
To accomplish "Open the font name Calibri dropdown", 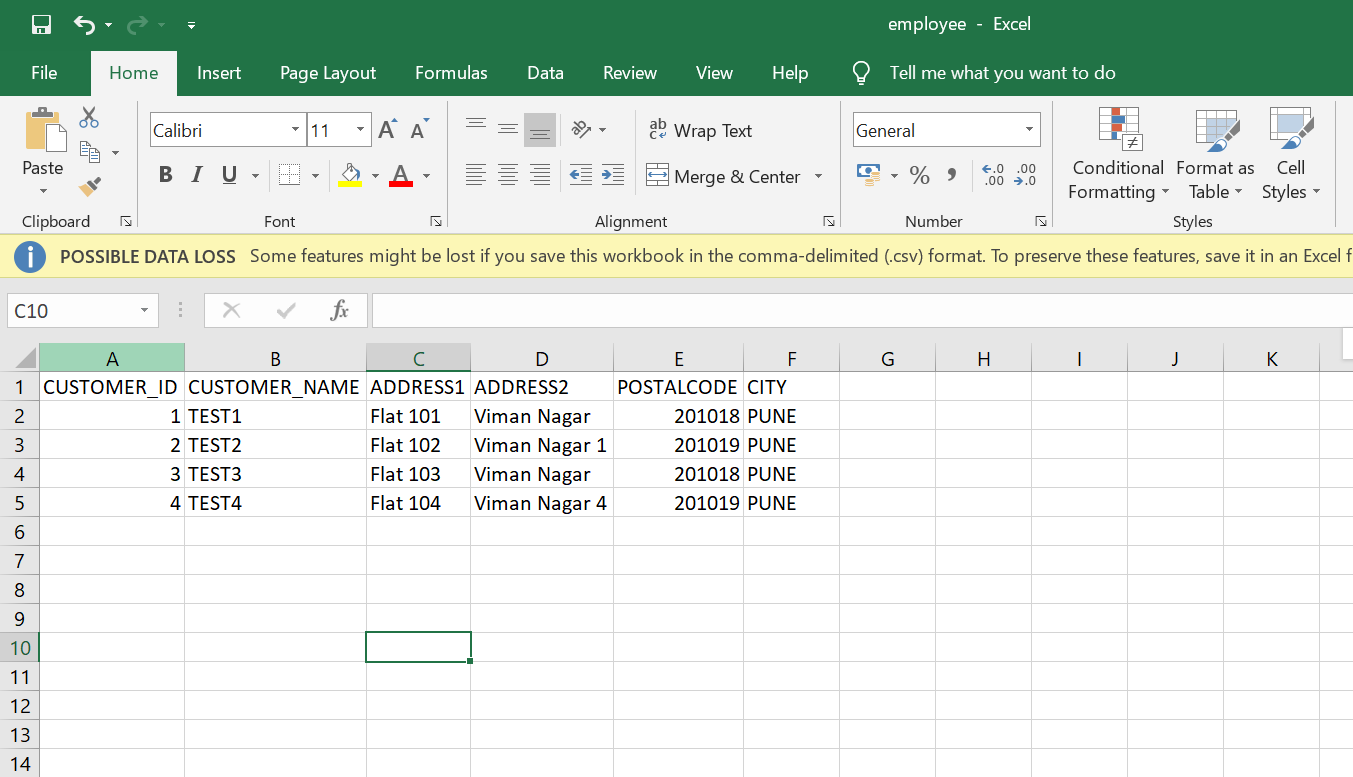I will pos(295,131).
